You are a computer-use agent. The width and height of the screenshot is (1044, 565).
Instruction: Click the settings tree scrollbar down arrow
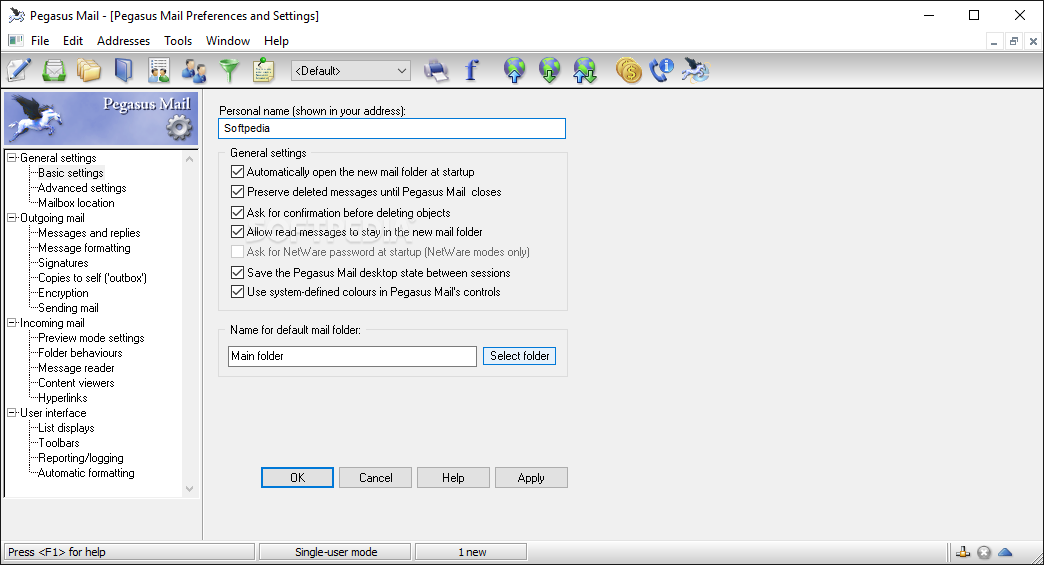click(x=190, y=489)
